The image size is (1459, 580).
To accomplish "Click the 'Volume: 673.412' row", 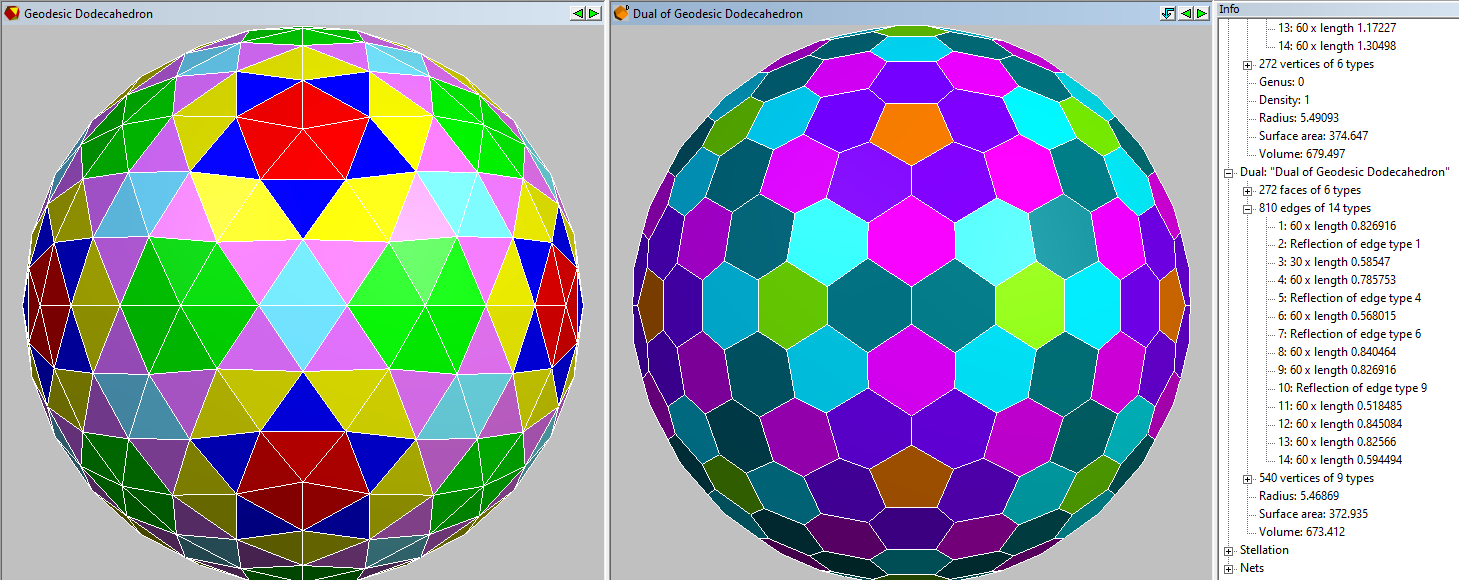I will (1302, 532).
